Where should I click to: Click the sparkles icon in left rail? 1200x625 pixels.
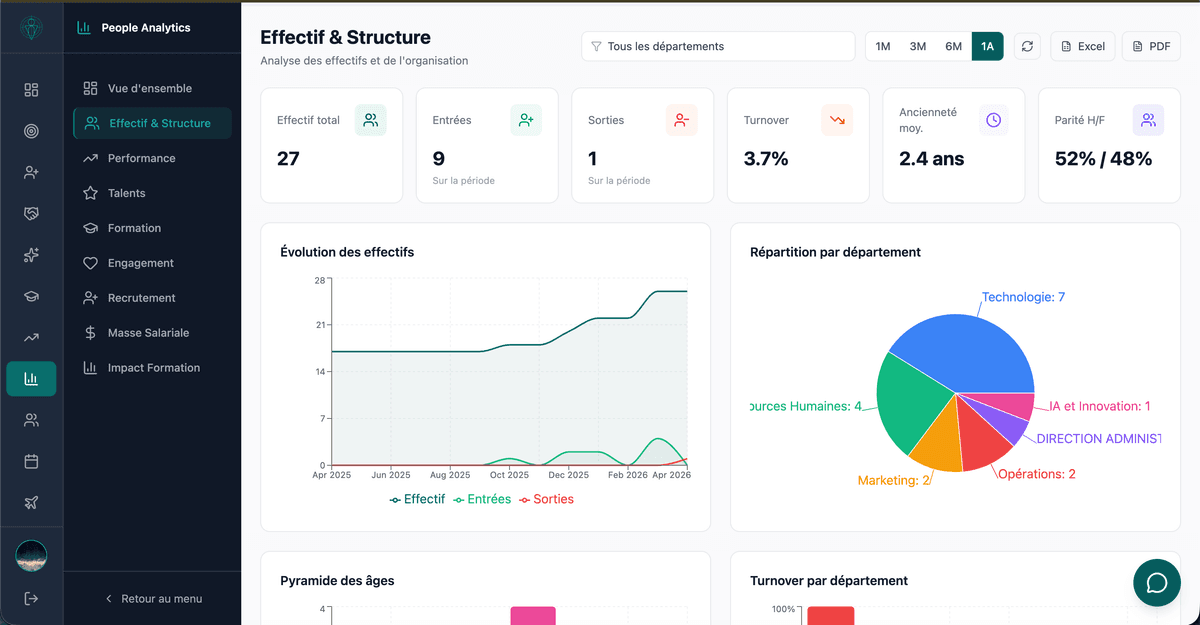(x=31, y=255)
